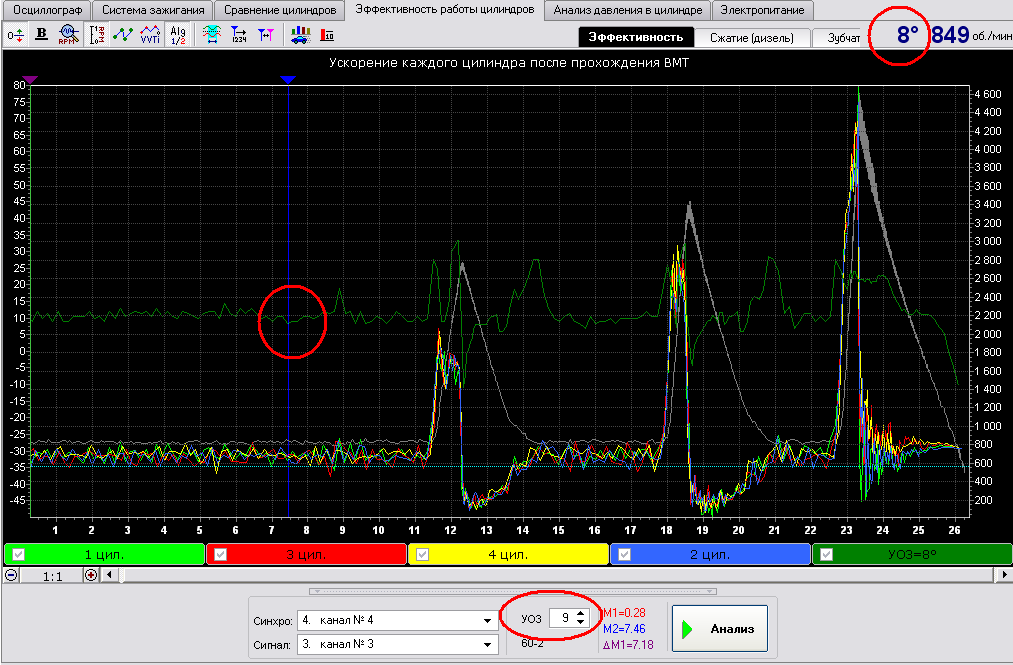
Task: Switch to the Система зажигания tab
Action: [153, 10]
